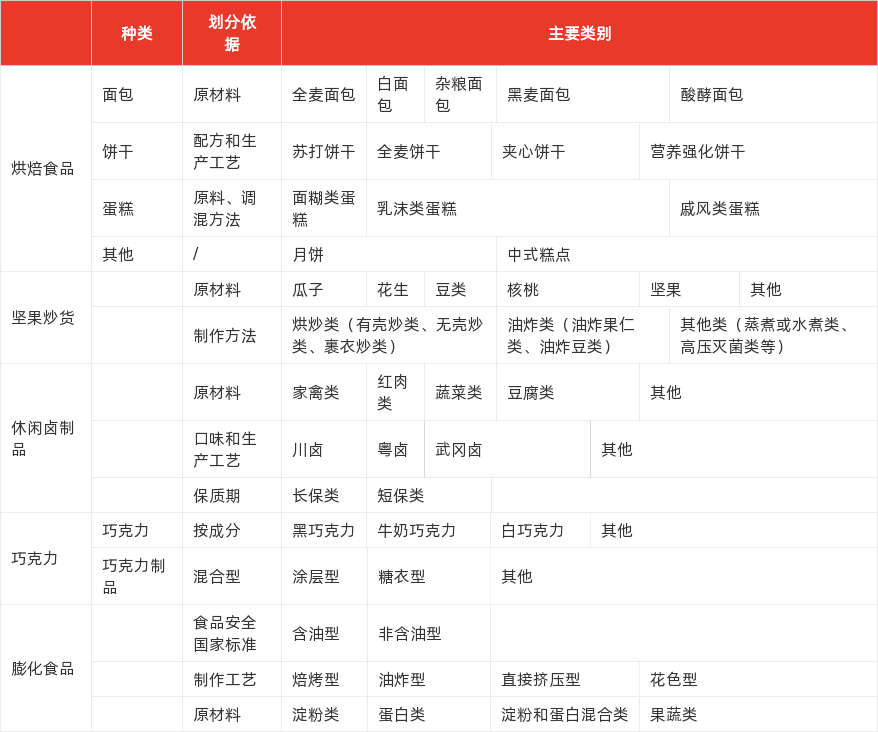Select the 杂粮面包 cell
Image resolution: width=878 pixels, height=732 pixels.
[460, 94]
